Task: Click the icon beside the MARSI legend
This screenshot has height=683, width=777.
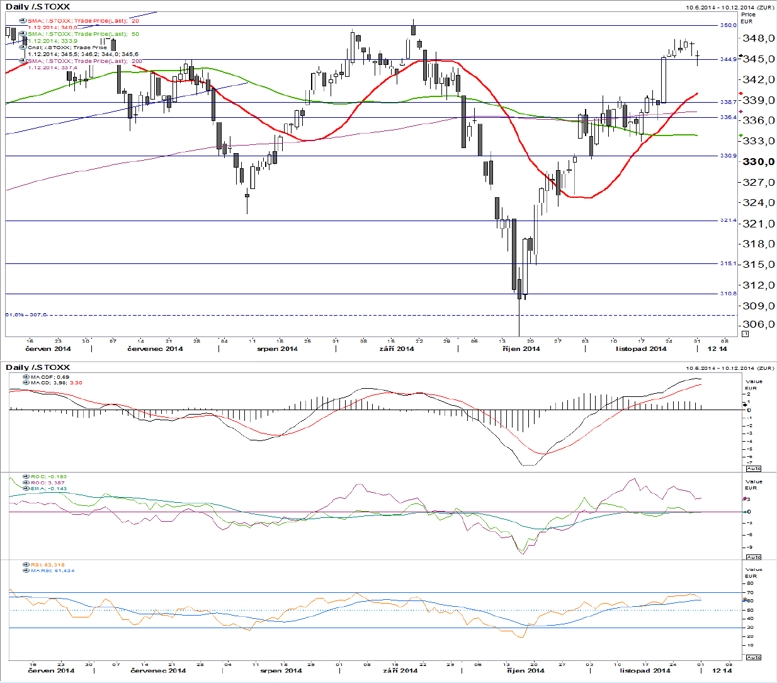Action: [x=26, y=570]
